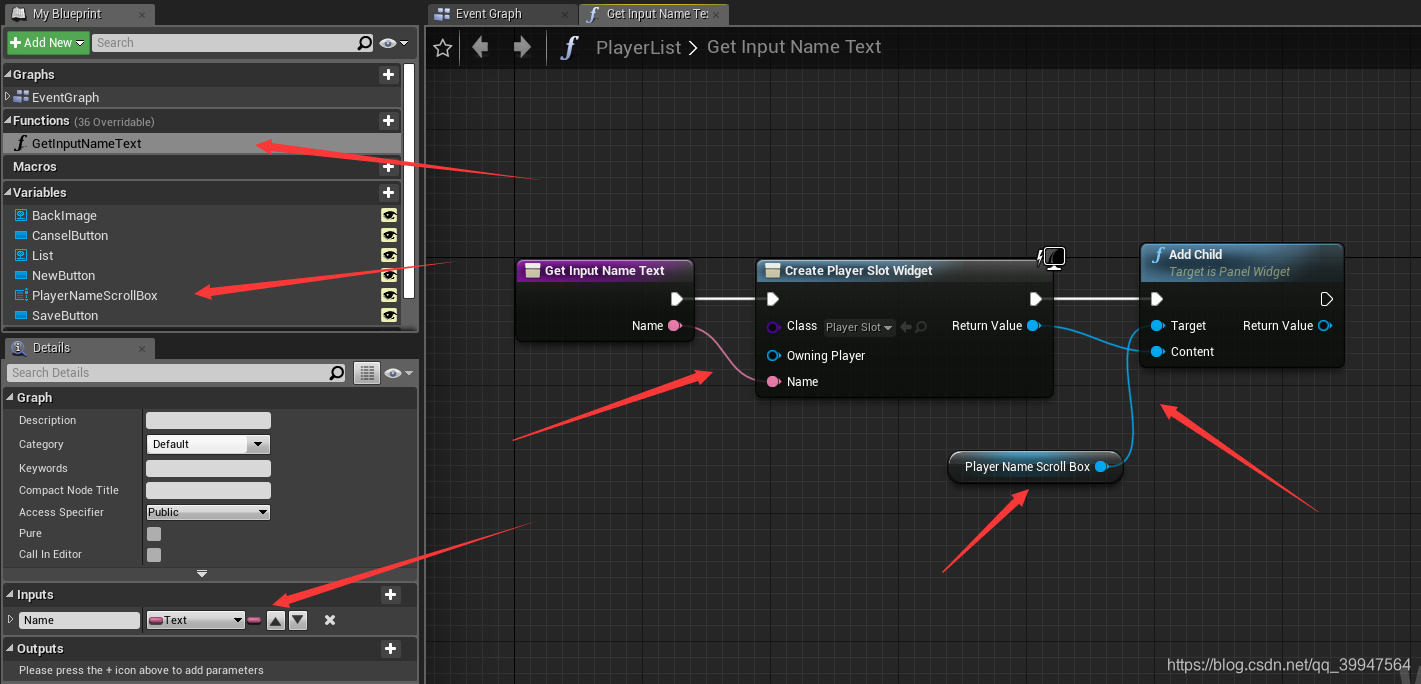This screenshot has height=684, width=1421.
Task: Toggle visibility eye for NewButton variable
Action: 389,275
